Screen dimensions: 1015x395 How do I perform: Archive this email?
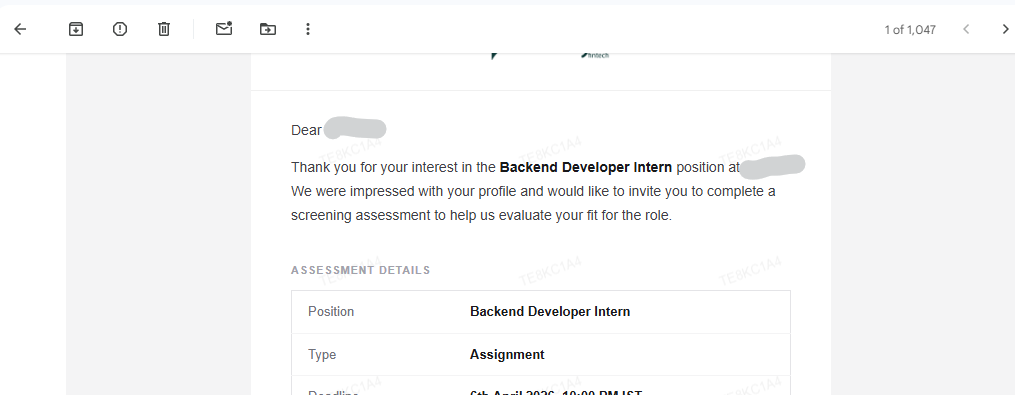pyautogui.click(x=76, y=29)
